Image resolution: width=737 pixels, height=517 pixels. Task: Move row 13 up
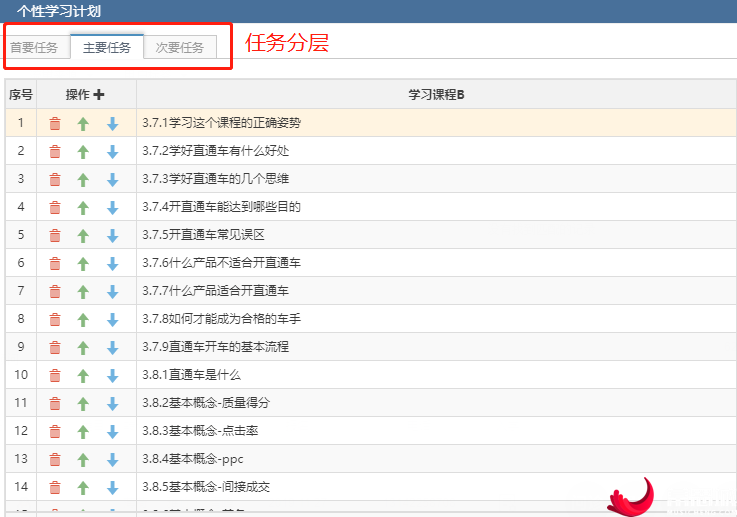click(83, 460)
